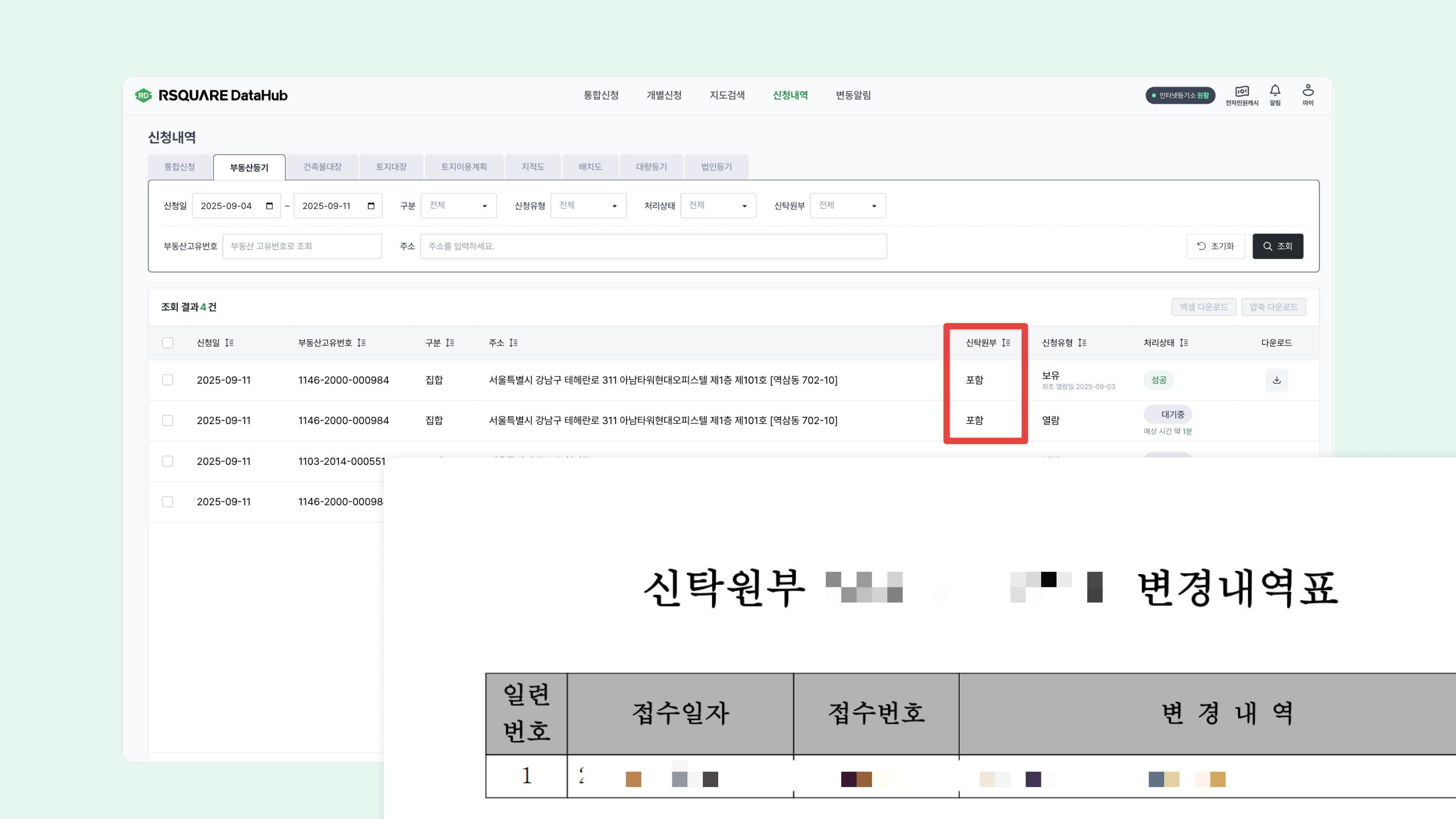Image resolution: width=1456 pixels, height=819 pixels.
Task: Sort by 처리상태 column sort icon
Action: pos(1183,342)
